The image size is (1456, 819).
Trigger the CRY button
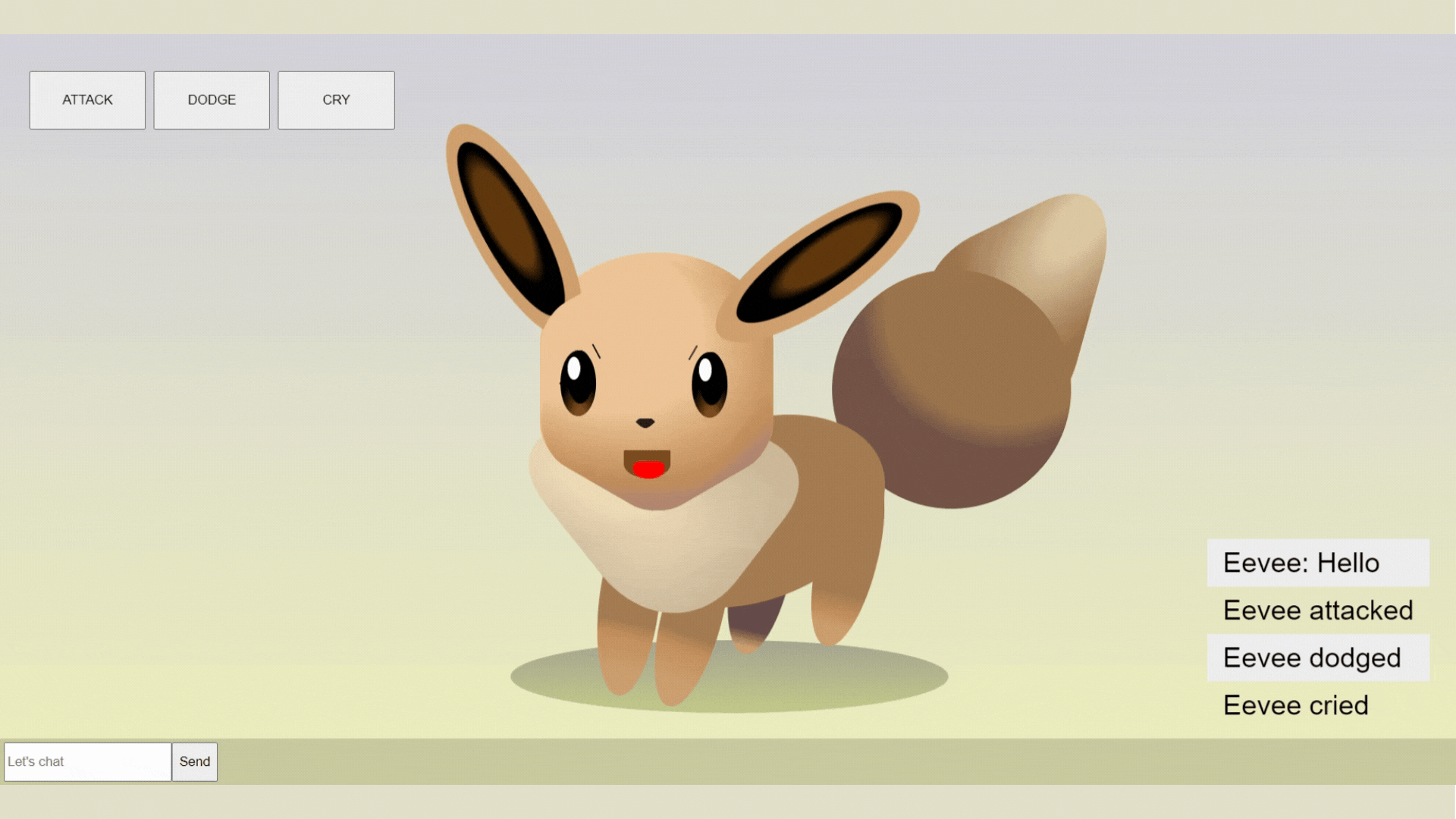point(336,100)
